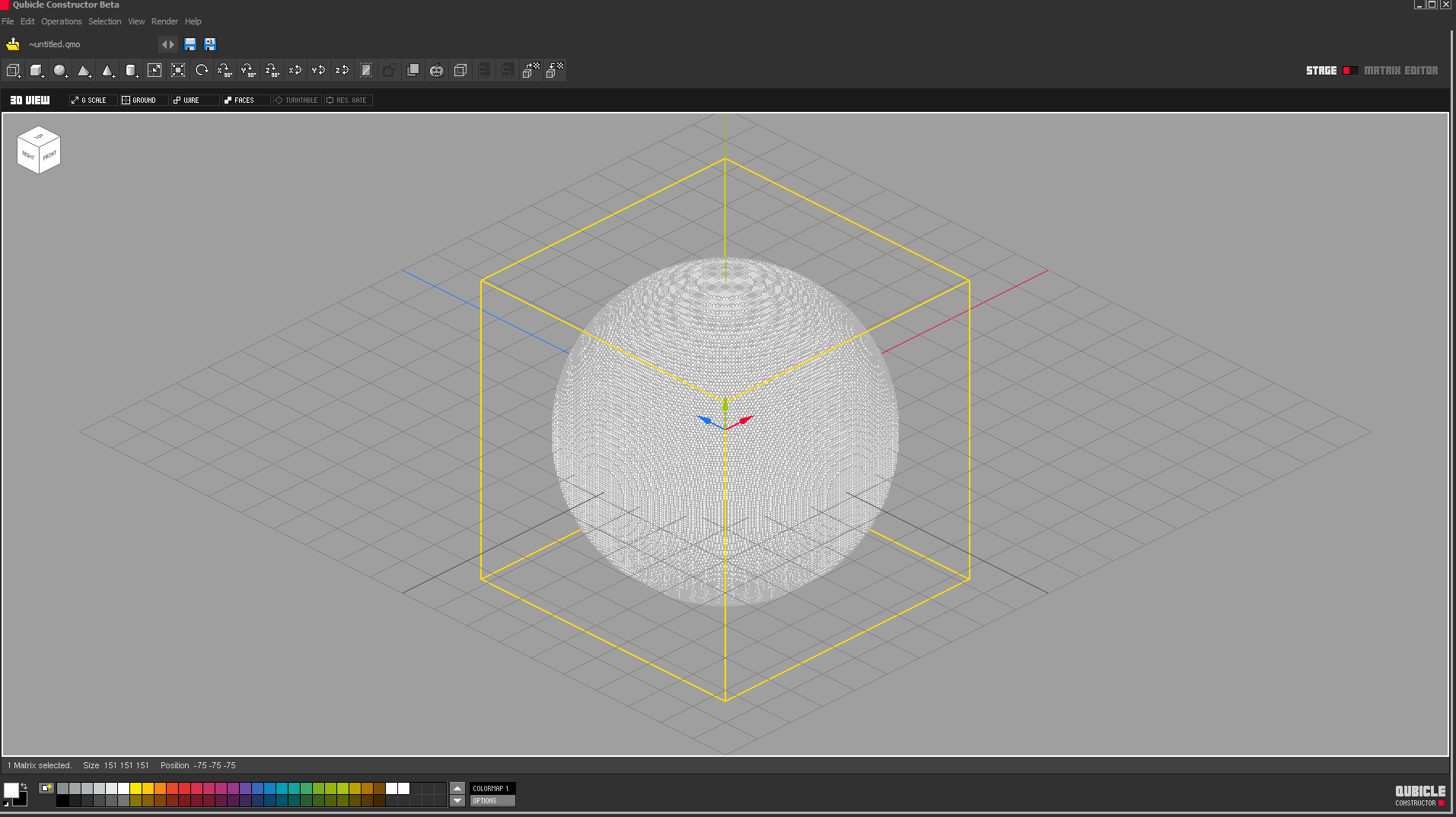Toggle FACES display mode
This screenshot has width=1456, height=817.
point(246,101)
